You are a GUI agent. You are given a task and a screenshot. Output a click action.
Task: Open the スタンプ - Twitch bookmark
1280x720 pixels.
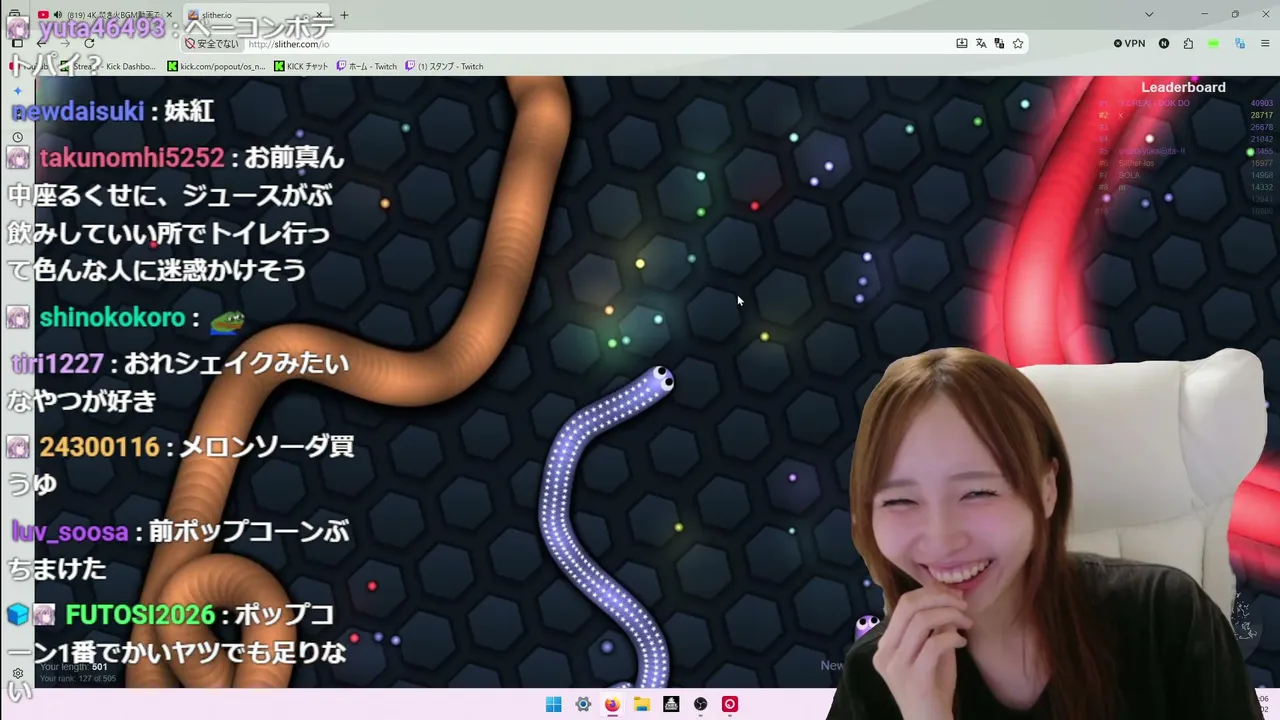[444, 66]
